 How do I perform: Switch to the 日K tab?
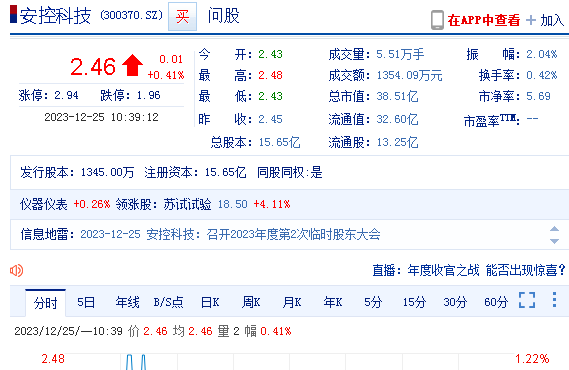210,302
